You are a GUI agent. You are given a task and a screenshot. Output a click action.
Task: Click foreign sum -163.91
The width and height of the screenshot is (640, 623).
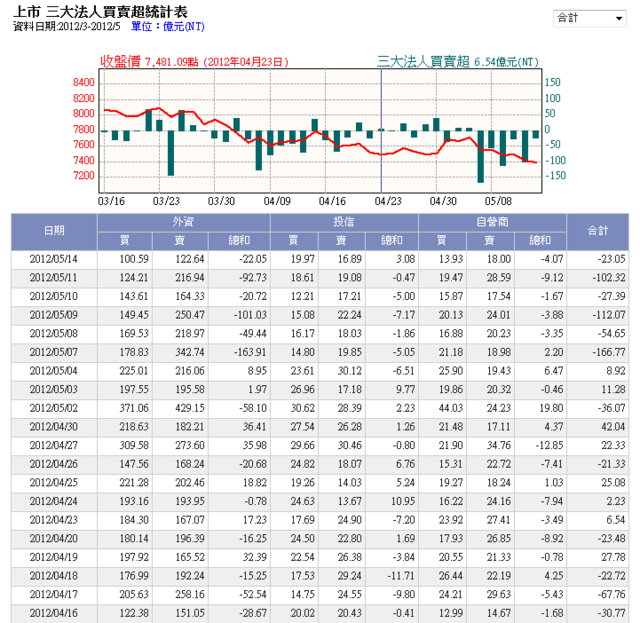250,352
